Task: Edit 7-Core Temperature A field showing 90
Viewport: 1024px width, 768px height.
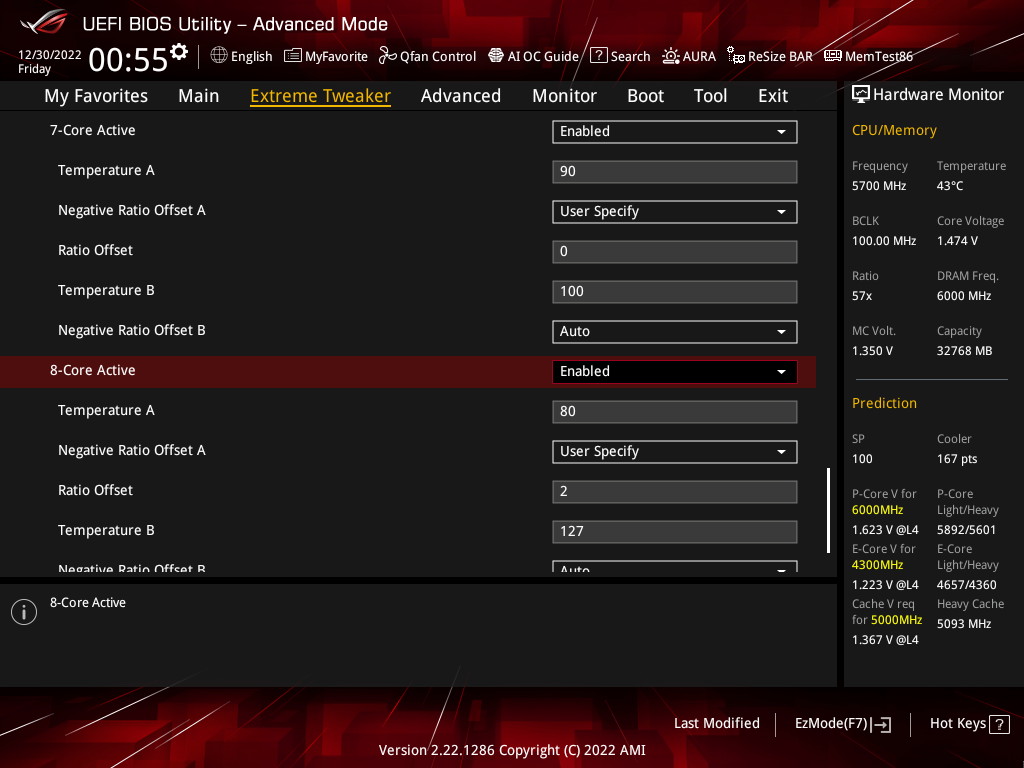Action: pyautogui.click(x=675, y=172)
